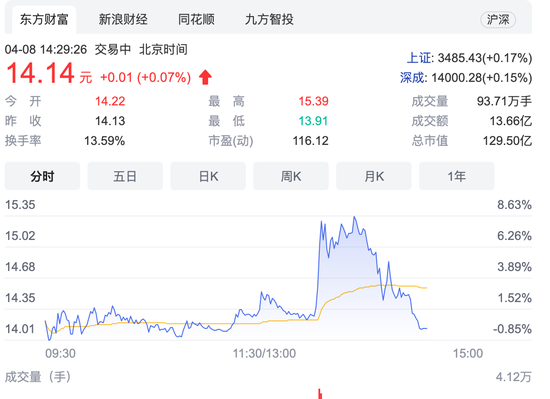The width and height of the screenshot is (550, 399).
Task: Select the 分时 chart view
Action: [x=42, y=176]
